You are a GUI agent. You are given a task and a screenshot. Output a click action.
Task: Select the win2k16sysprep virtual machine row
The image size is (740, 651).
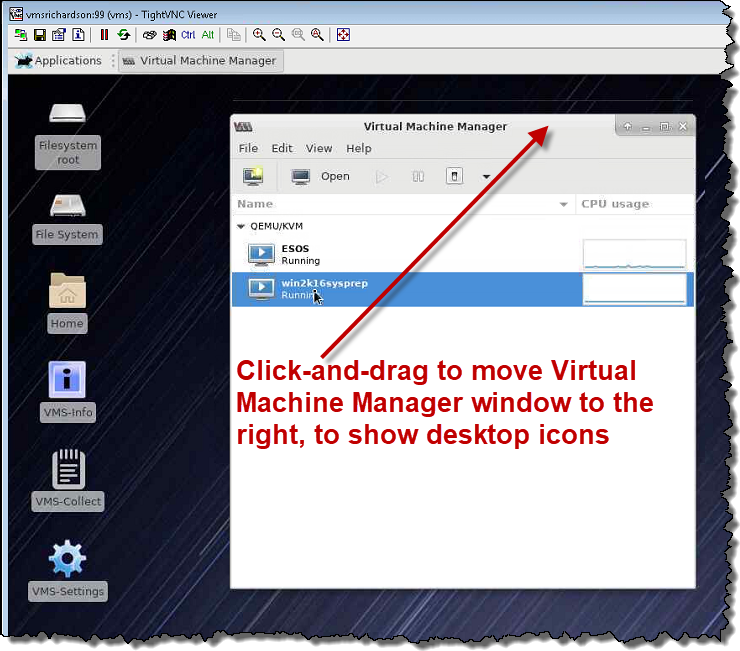[x=462, y=289]
